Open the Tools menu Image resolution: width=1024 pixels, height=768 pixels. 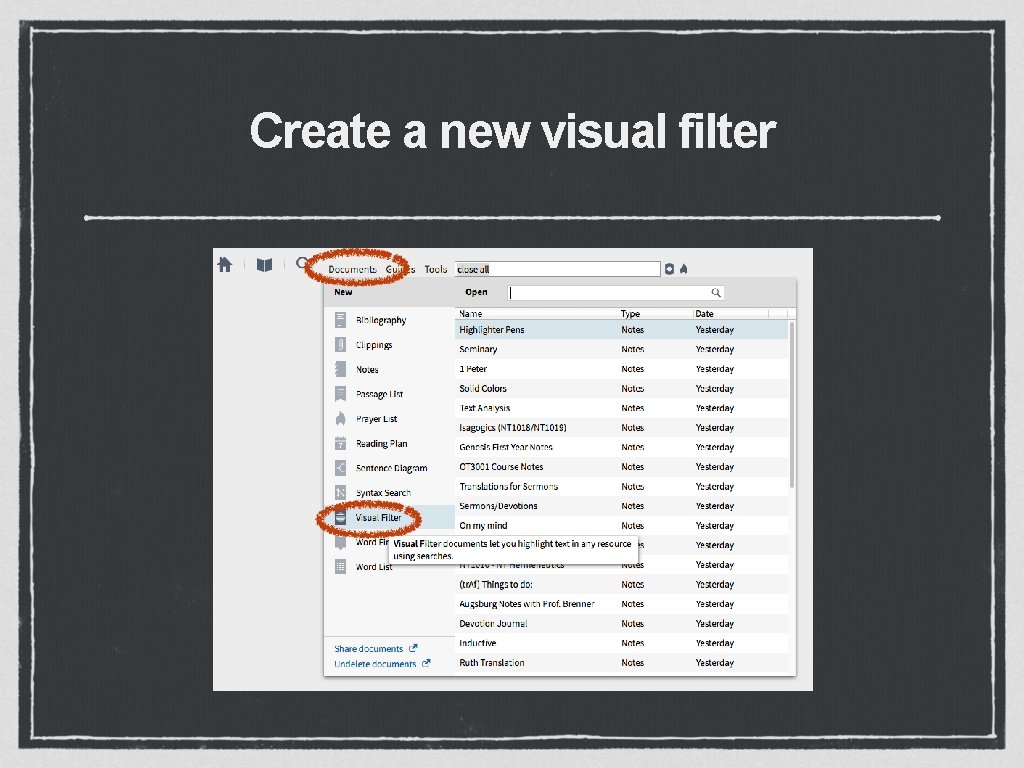tap(436, 269)
